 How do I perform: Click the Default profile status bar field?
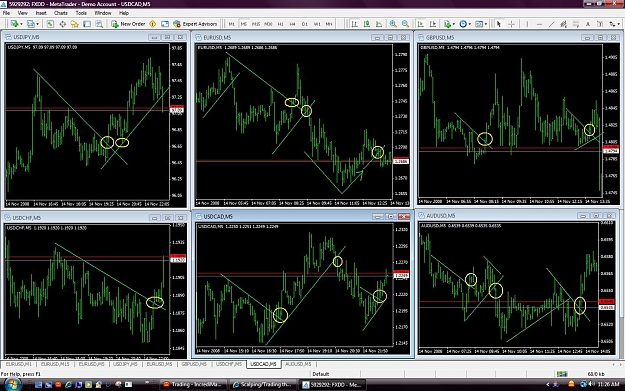(x=336, y=374)
